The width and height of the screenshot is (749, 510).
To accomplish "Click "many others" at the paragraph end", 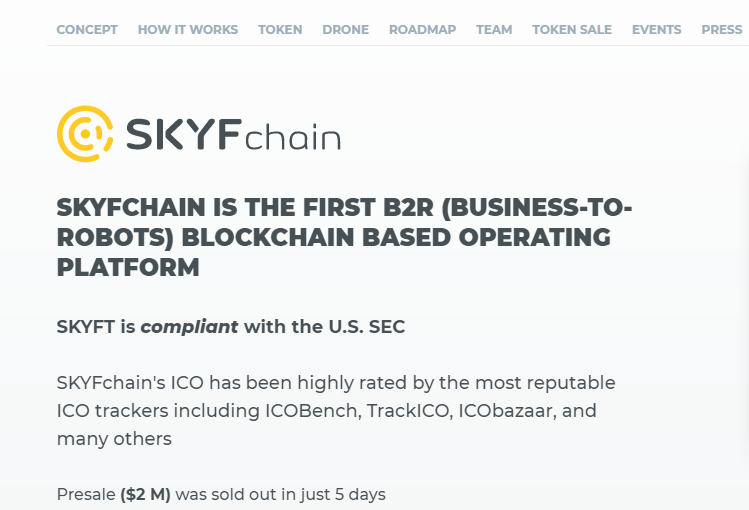I will pyautogui.click(x=114, y=439).
